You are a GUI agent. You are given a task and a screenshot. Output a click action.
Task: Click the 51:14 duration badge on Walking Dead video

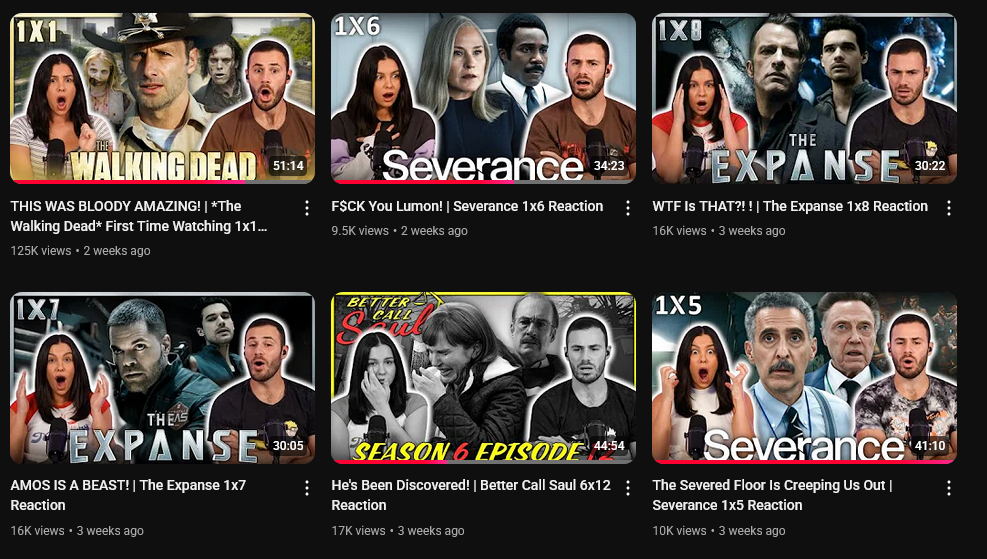tap(288, 166)
